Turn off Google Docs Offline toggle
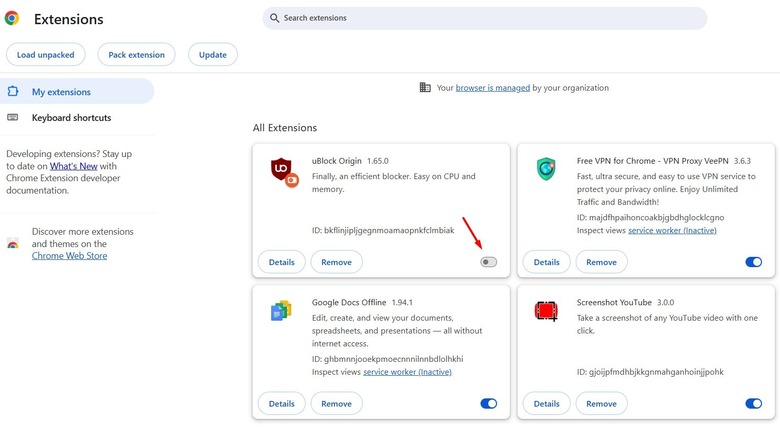The width and height of the screenshot is (780, 438). point(488,404)
